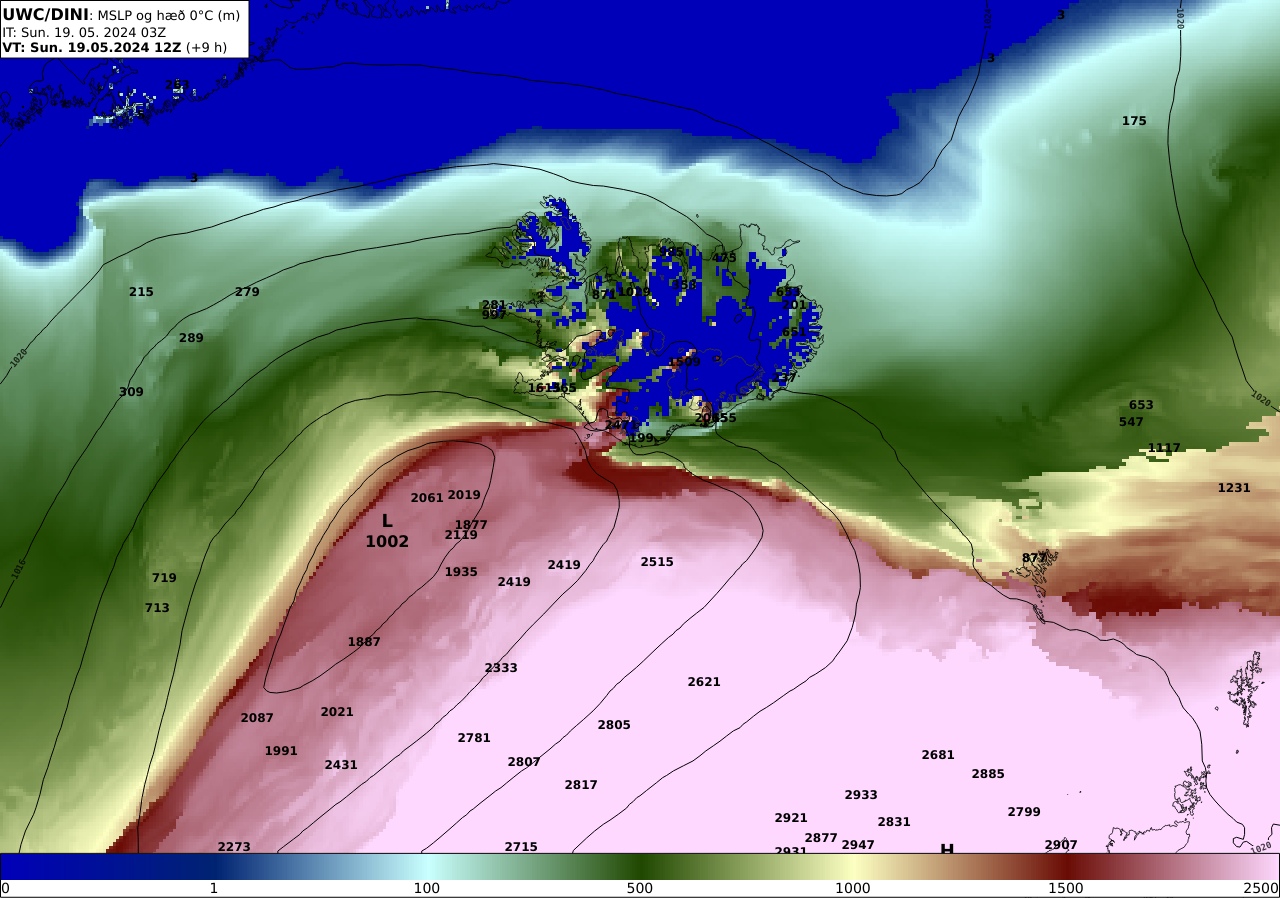The height and width of the screenshot is (898, 1280).
Task: Click the colorbar tick label 1000
Action: click(853, 888)
